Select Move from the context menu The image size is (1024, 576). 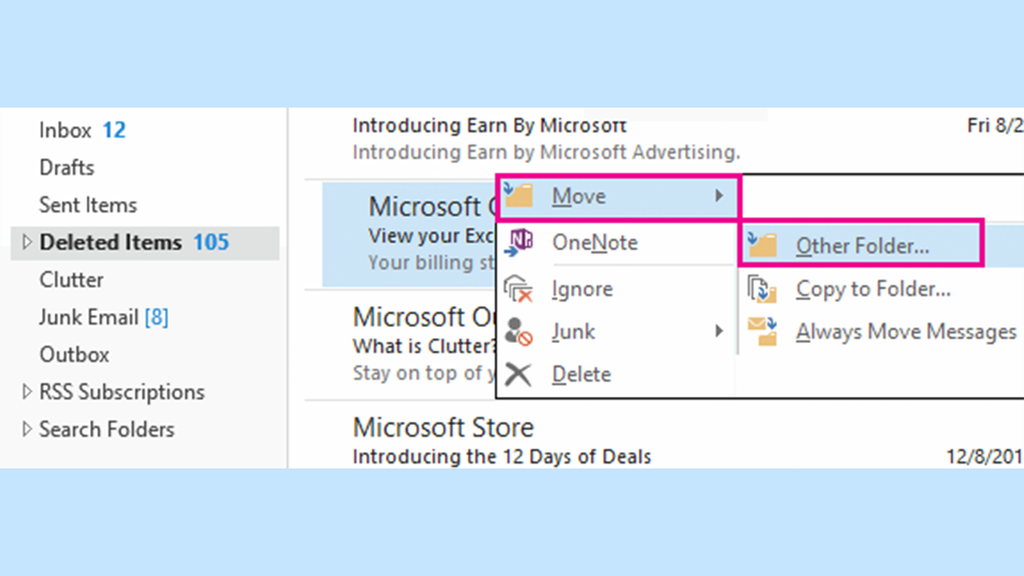click(x=580, y=196)
